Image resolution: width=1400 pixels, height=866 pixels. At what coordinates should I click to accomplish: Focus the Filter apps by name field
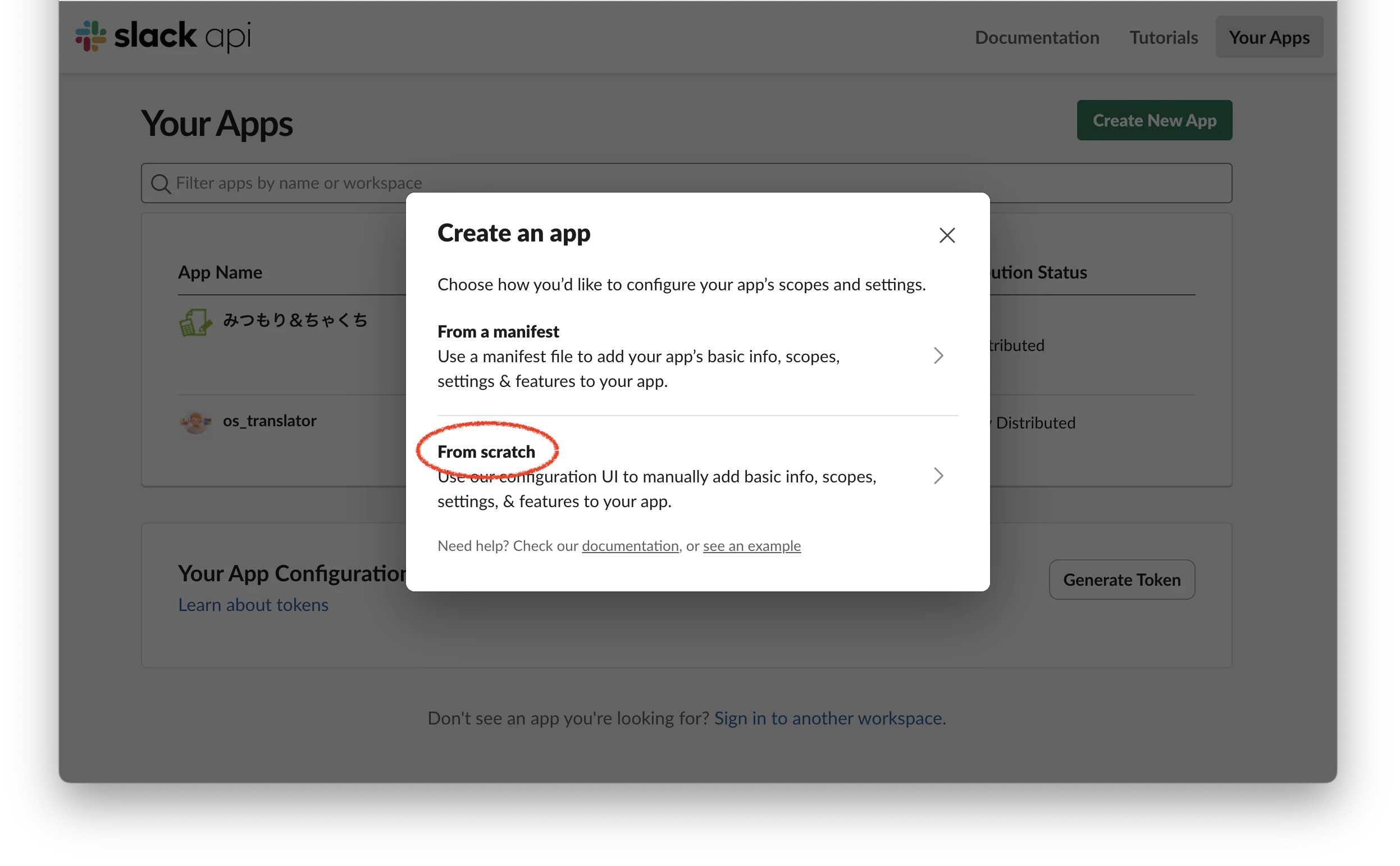tap(687, 183)
